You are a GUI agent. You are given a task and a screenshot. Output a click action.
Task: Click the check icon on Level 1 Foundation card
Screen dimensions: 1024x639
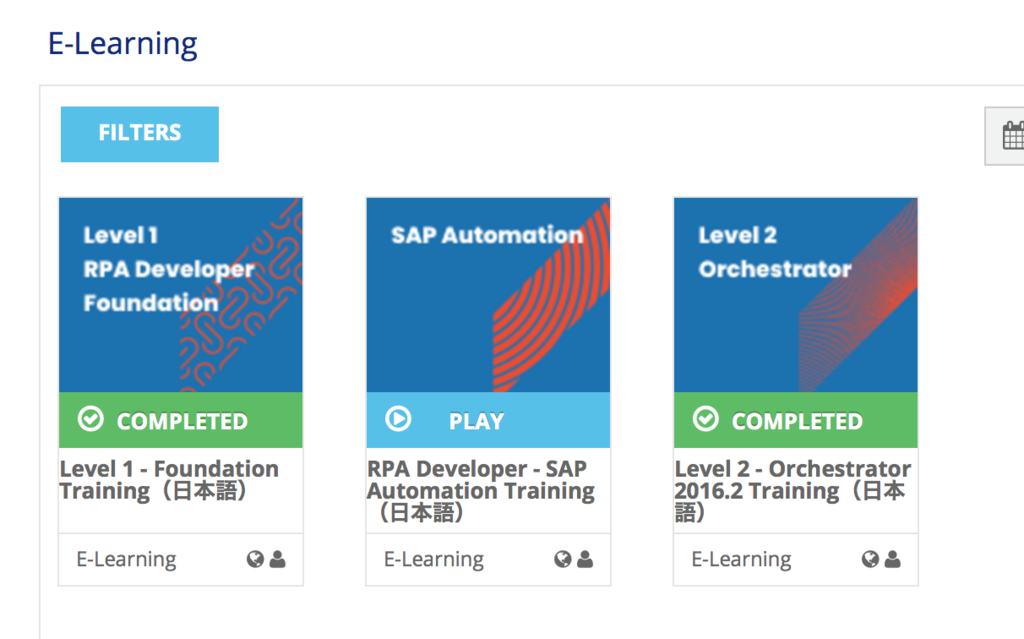[x=91, y=419]
